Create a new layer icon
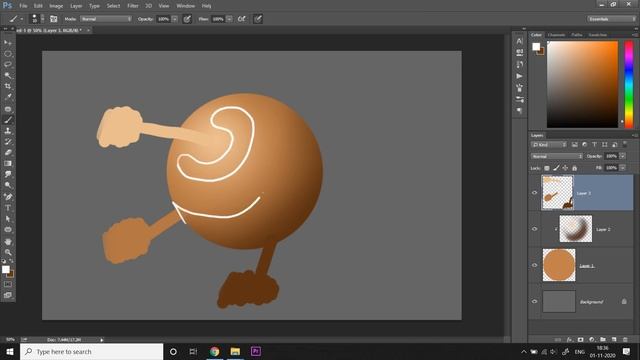Screen dimensions: 640x360 pos(614,340)
